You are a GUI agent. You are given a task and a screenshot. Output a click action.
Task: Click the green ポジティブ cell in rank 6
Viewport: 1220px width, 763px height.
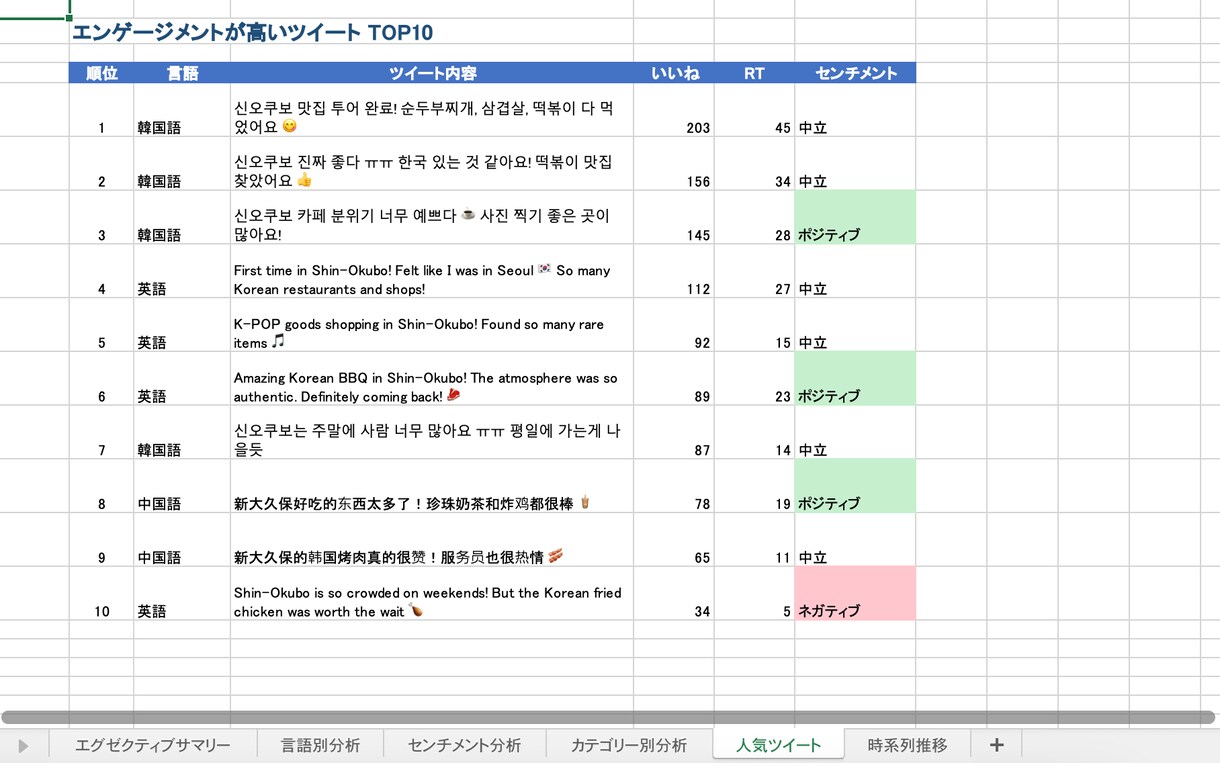[x=855, y=378]
